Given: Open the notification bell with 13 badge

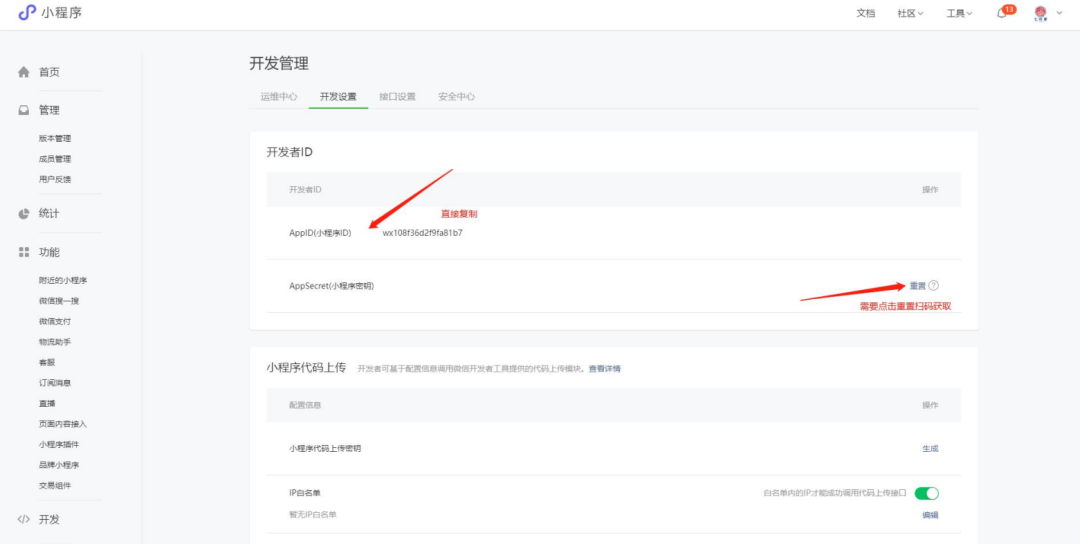Looking at the screenshot, I should coord(1002,13).
